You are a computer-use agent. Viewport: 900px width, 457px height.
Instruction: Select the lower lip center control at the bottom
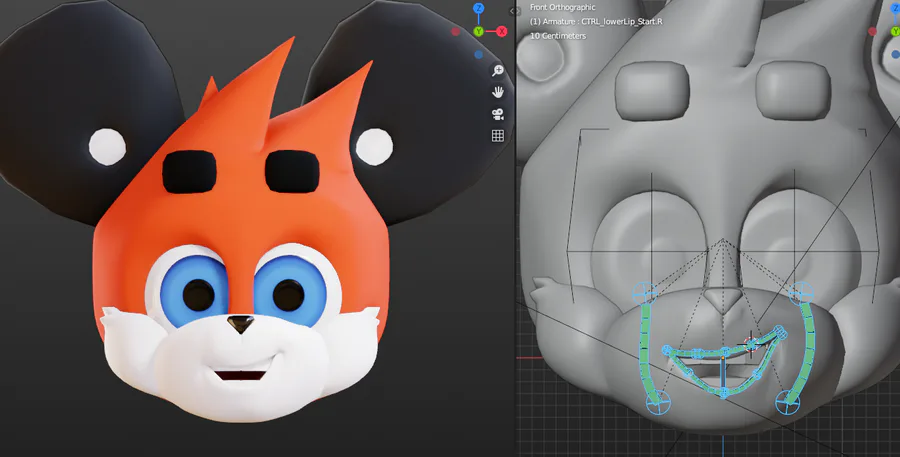(724, 393)
